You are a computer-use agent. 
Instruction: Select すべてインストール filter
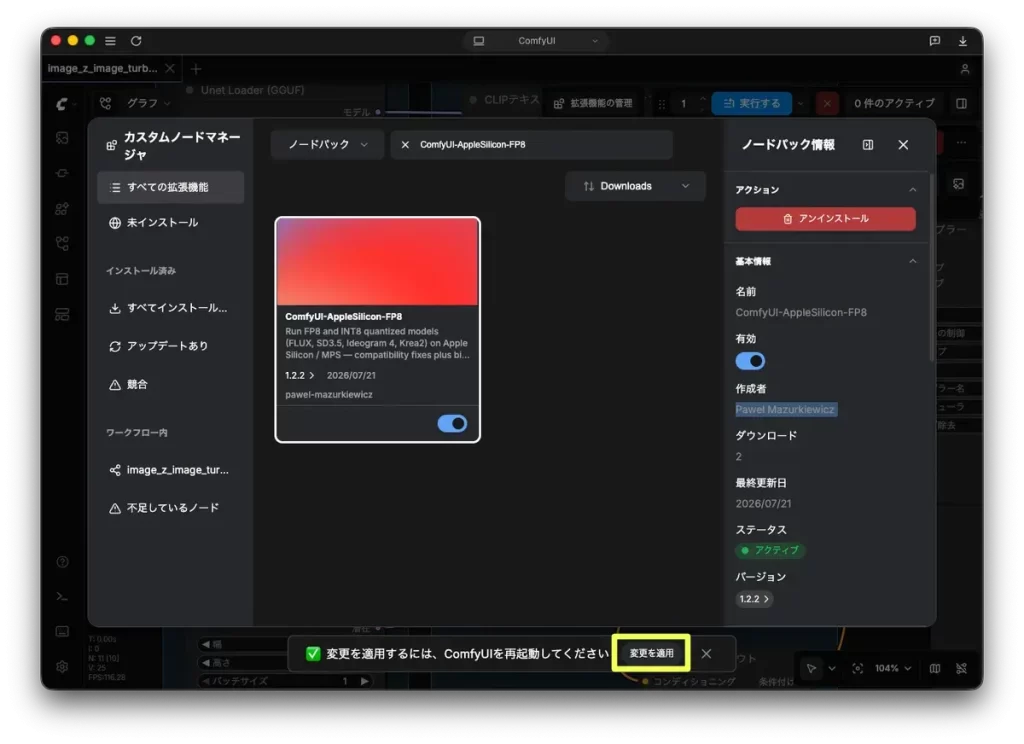coord(170,308)
